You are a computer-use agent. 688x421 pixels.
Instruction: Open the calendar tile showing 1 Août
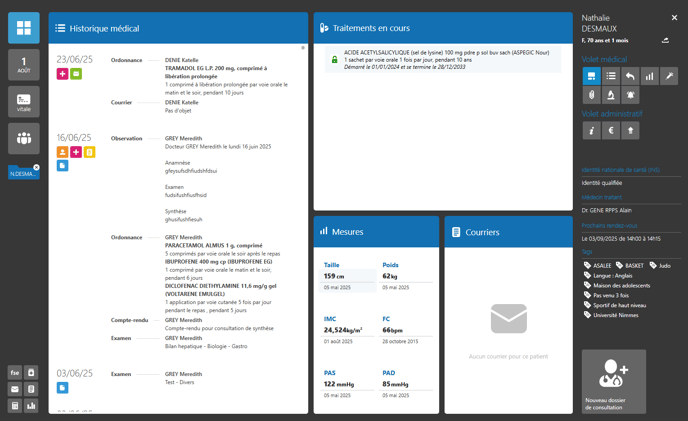(x=24, y=65)
